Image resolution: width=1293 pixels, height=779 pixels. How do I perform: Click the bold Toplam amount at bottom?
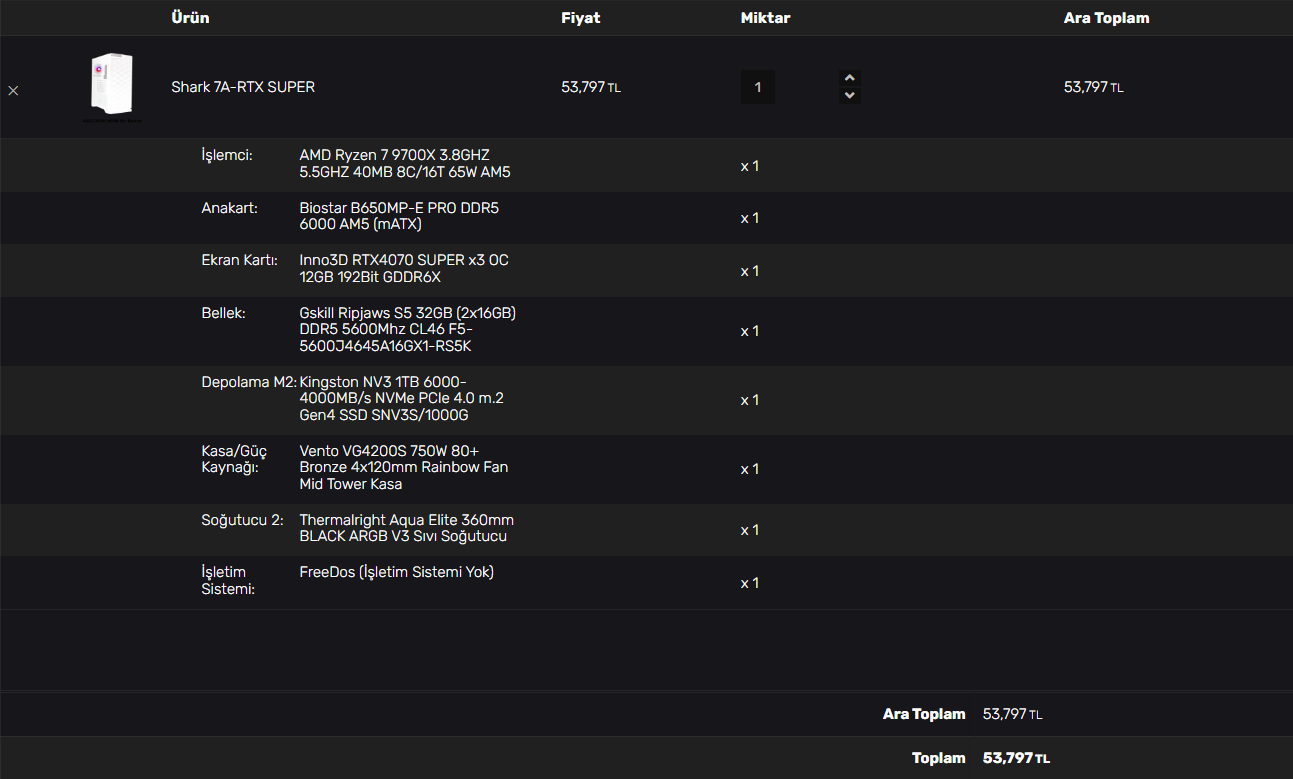click(x=1016, y=758)
